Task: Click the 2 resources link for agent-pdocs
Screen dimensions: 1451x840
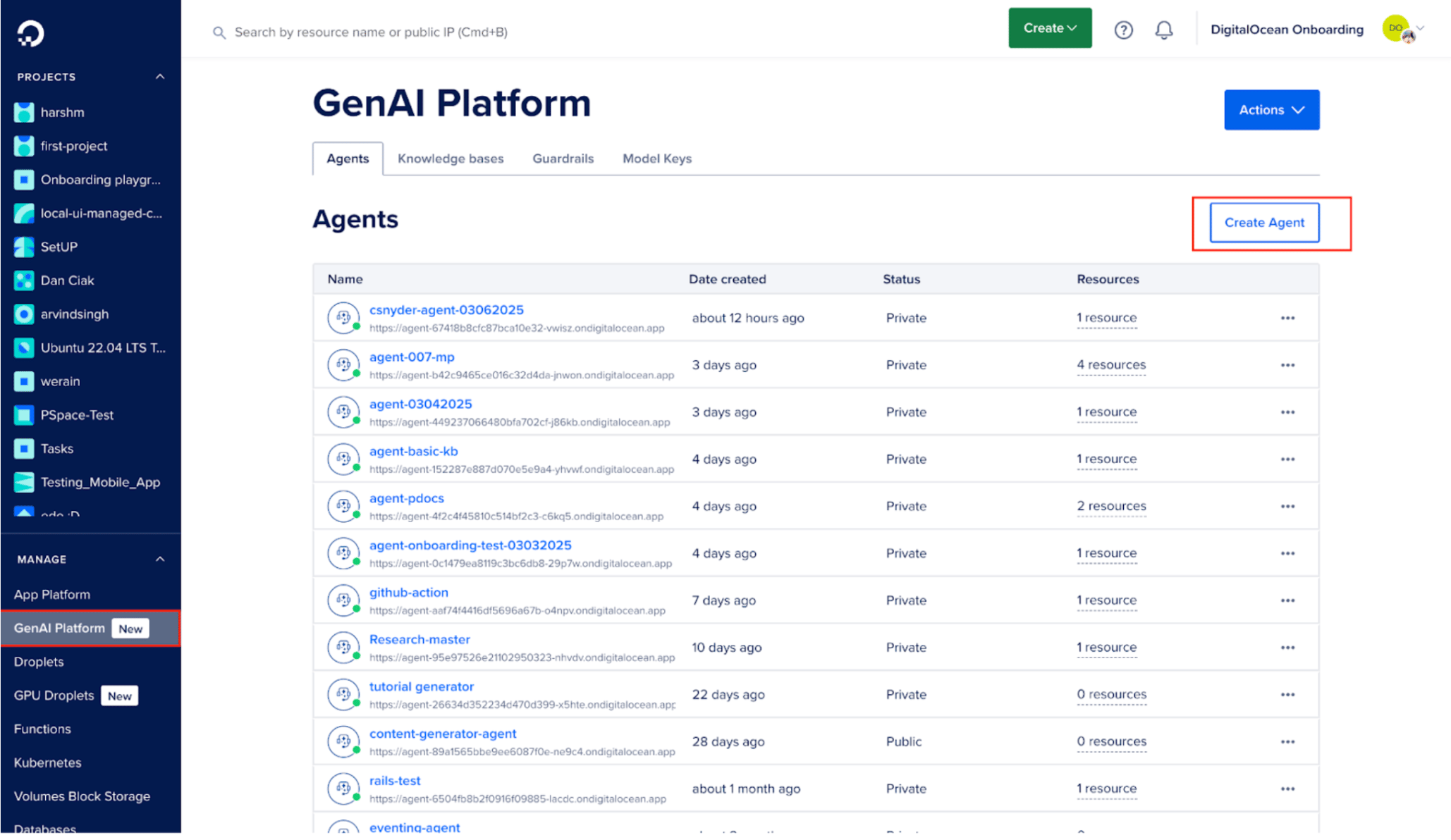Action: (1111, 506)
